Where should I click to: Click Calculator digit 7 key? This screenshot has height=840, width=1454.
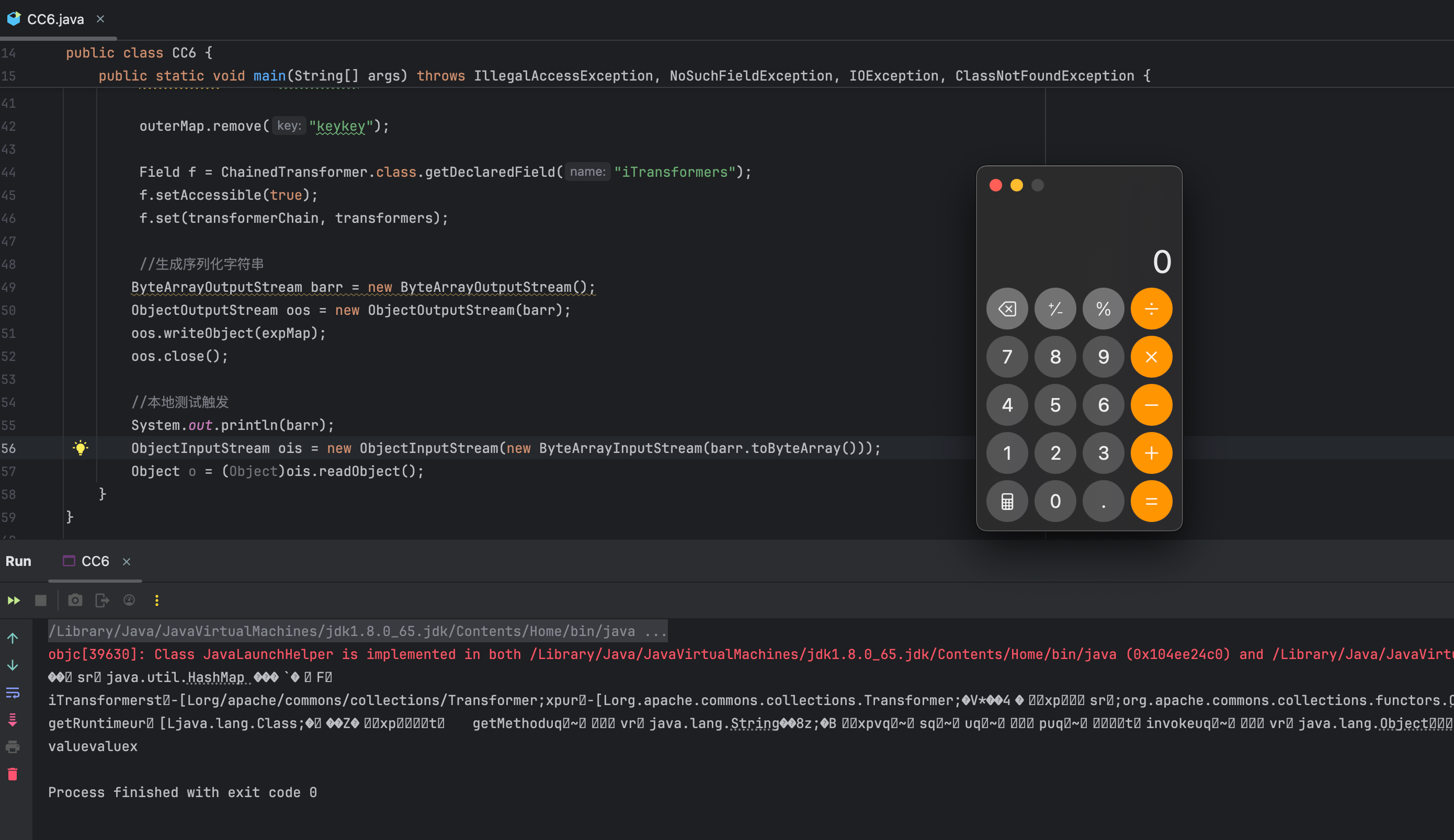point(1007,357)
